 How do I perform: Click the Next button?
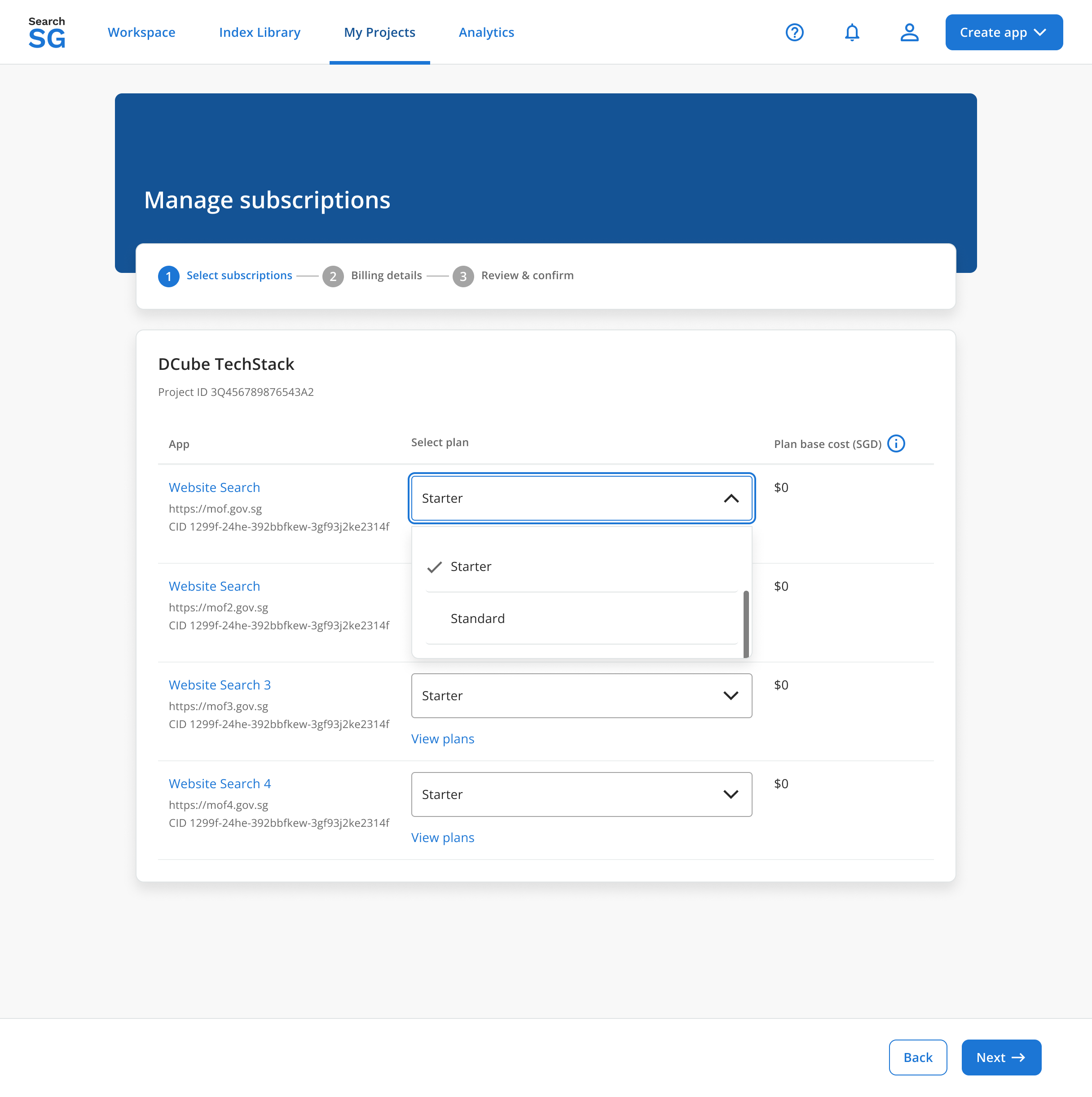[x=1001, y=1057]
